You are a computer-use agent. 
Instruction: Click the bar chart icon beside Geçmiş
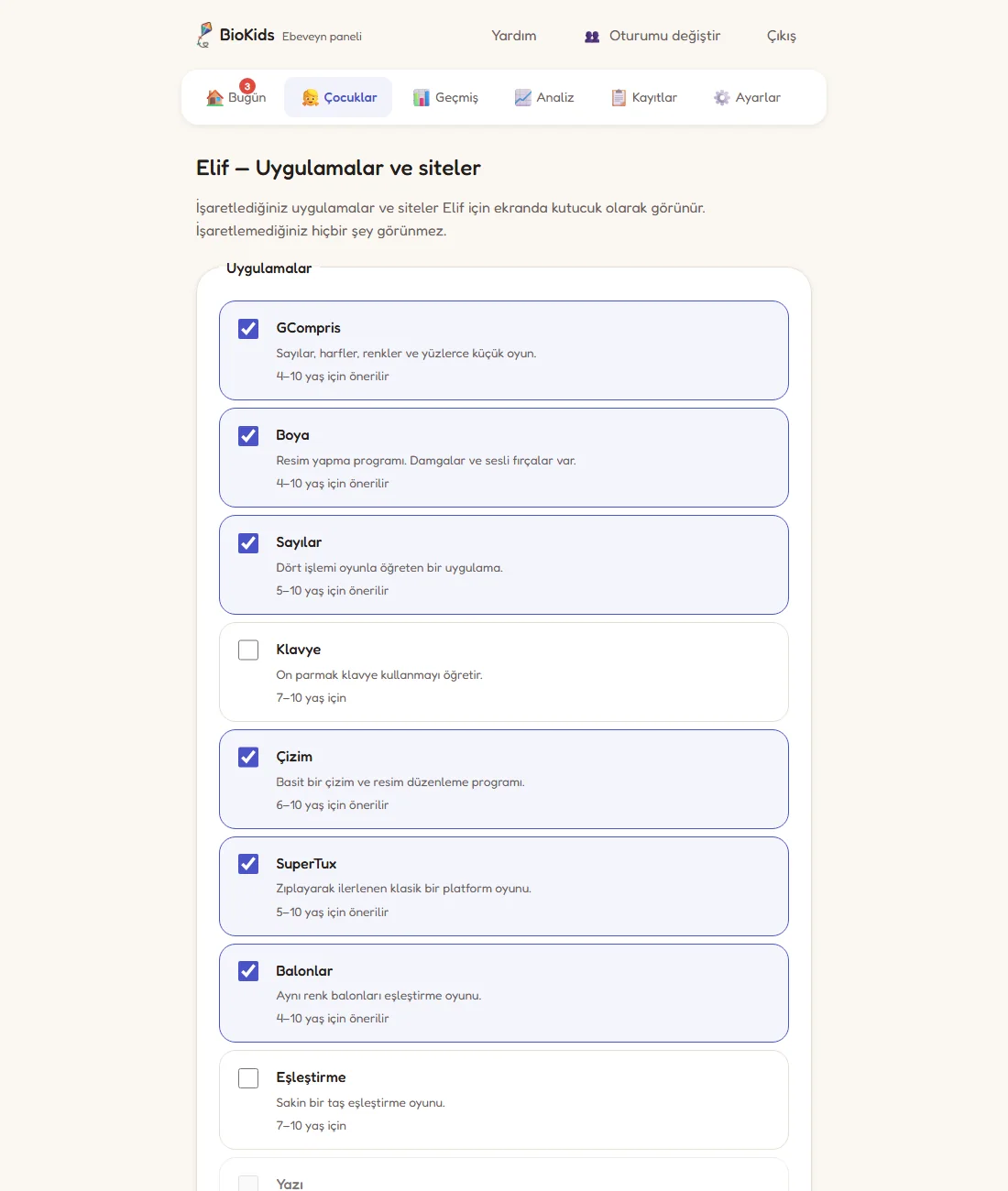pyautogui.click(x=422, y=98)
